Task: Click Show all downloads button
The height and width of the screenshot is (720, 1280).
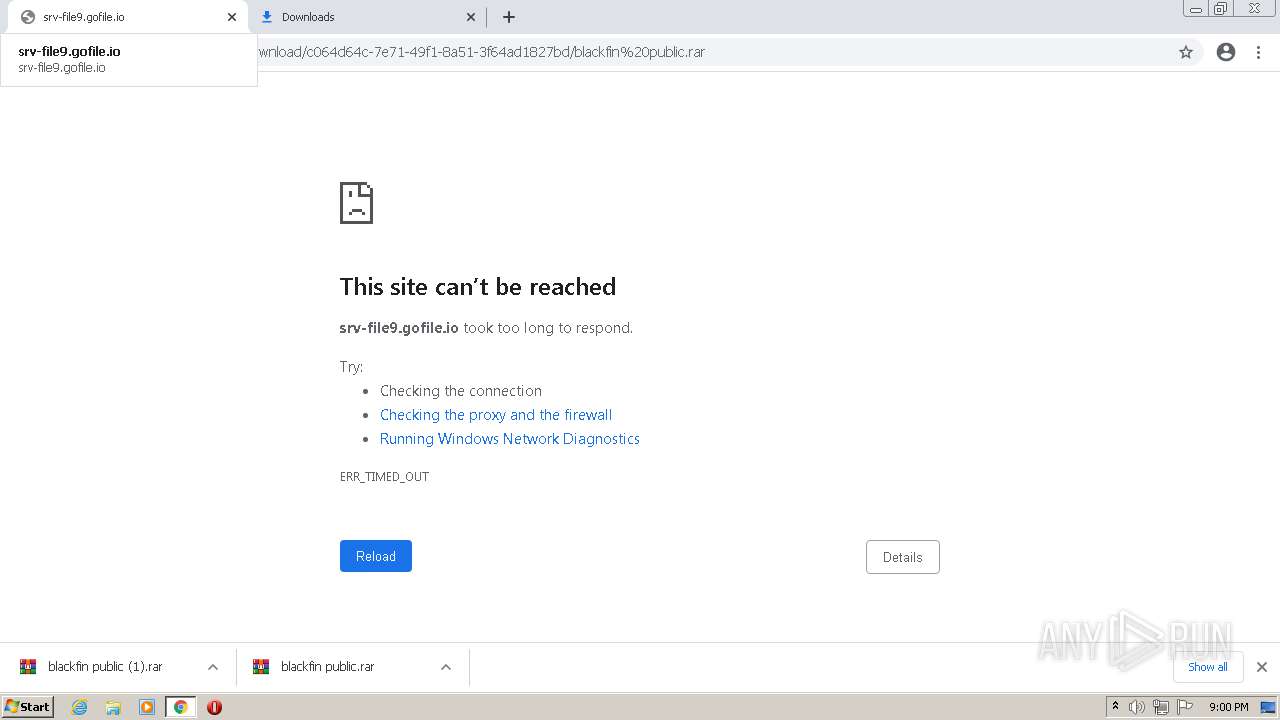Action: click(1208, 667)
